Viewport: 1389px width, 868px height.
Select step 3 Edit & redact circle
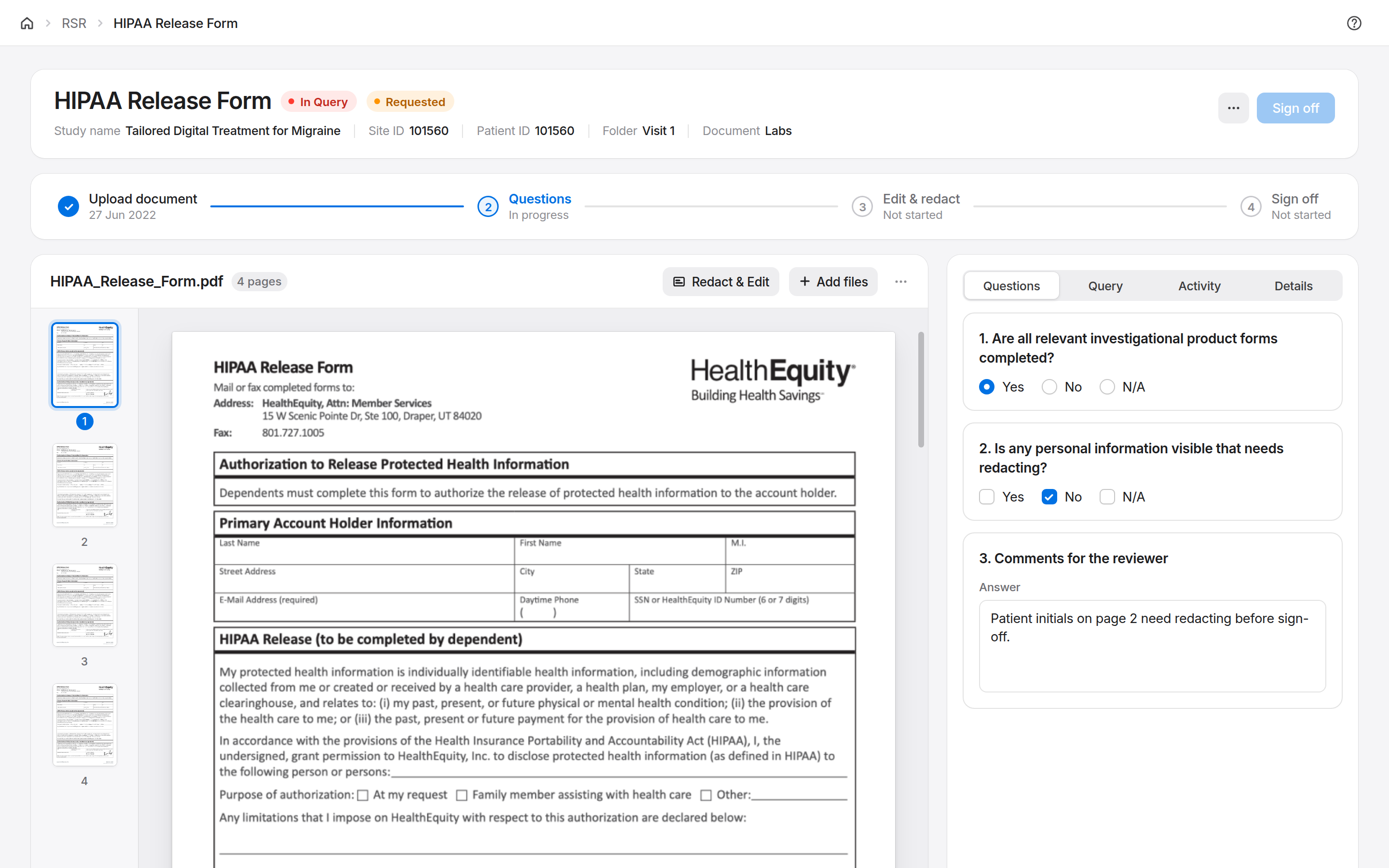click(x=862, y=207)
